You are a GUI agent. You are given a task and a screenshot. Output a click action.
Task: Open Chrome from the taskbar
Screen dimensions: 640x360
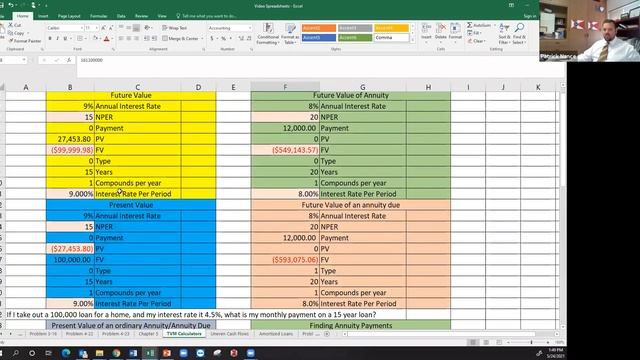coord(116,353)
